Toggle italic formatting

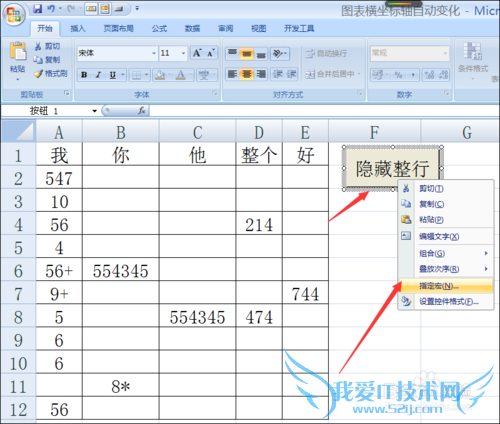point(98,75)
